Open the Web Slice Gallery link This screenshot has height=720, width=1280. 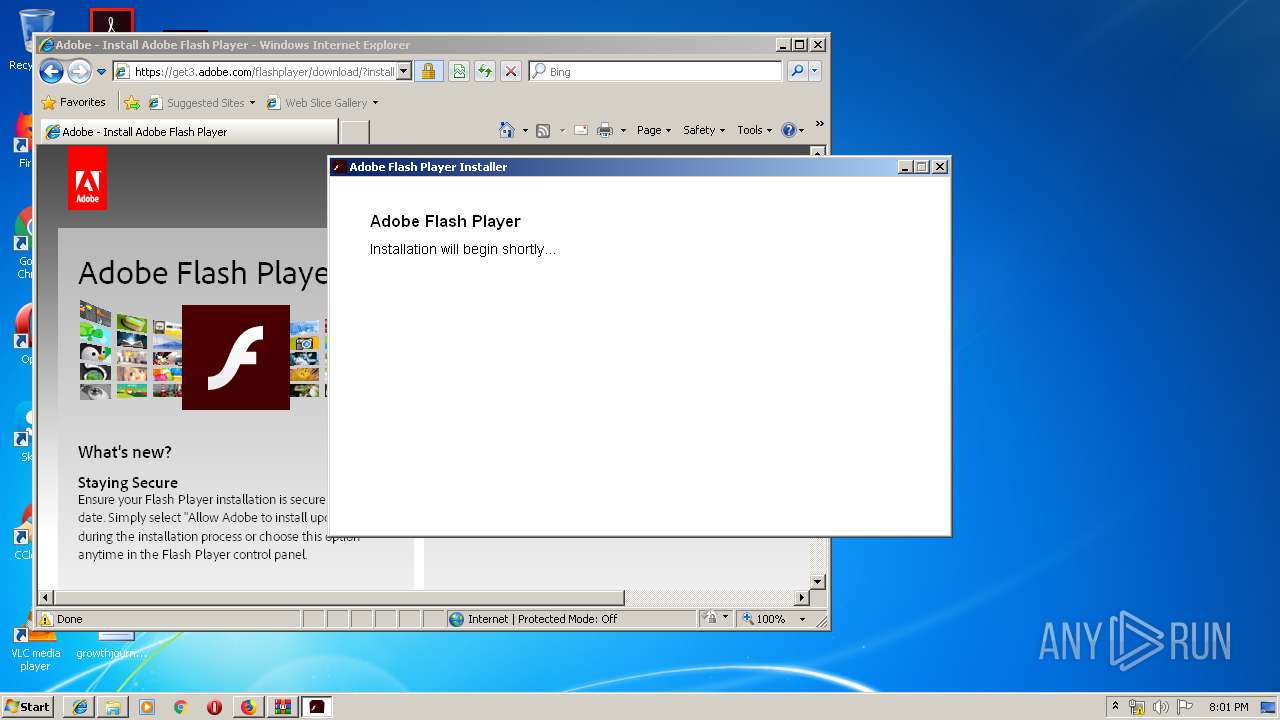(x=322, y=102)
